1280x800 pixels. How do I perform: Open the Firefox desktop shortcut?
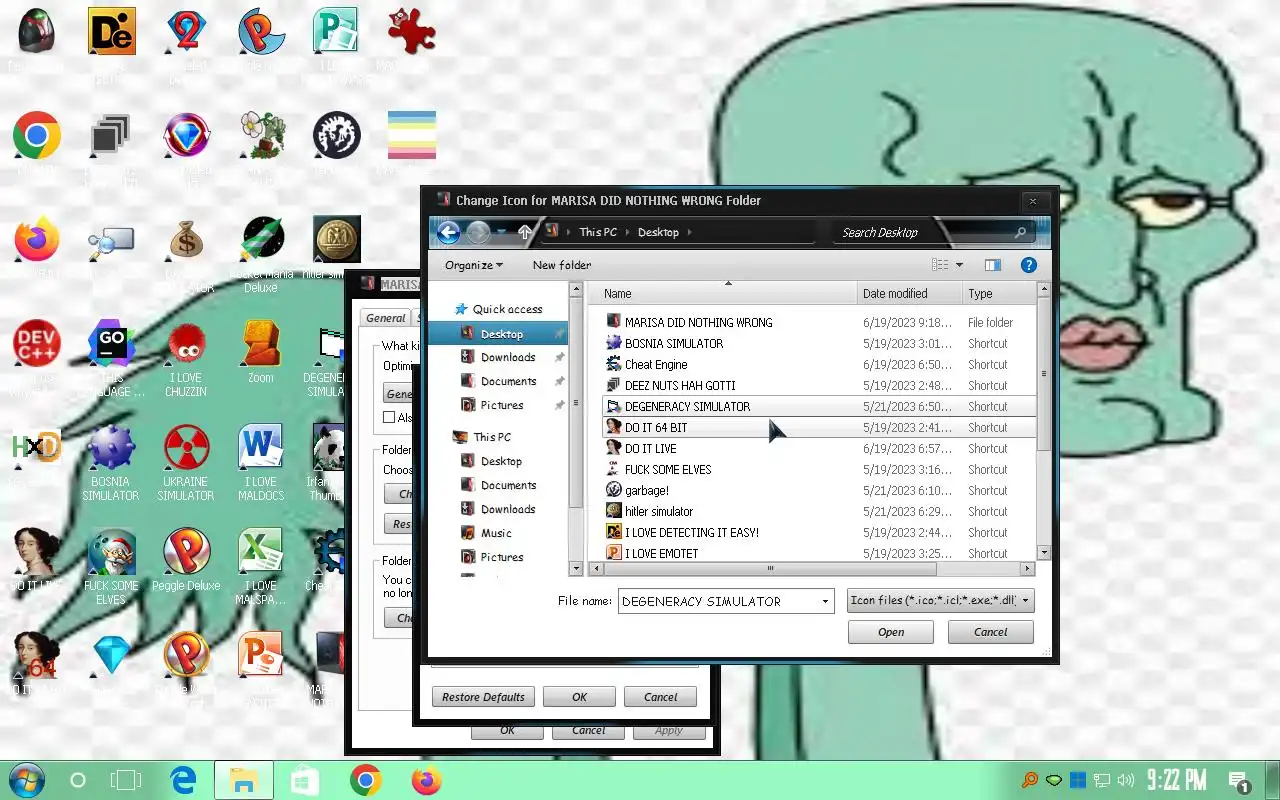tap(37, 240)
